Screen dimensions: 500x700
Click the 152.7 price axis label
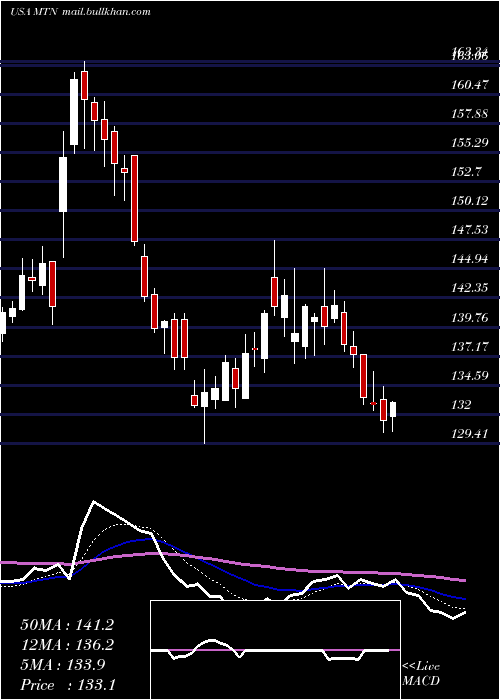click(x=467, y=172)
